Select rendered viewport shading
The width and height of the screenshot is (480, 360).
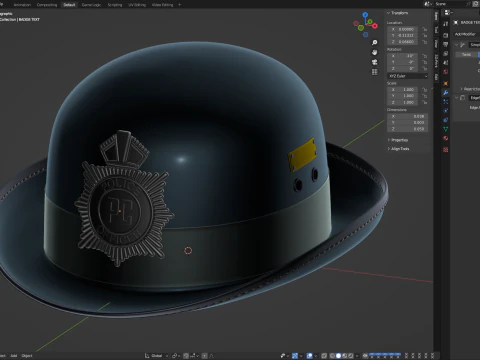tap(351, 356)
